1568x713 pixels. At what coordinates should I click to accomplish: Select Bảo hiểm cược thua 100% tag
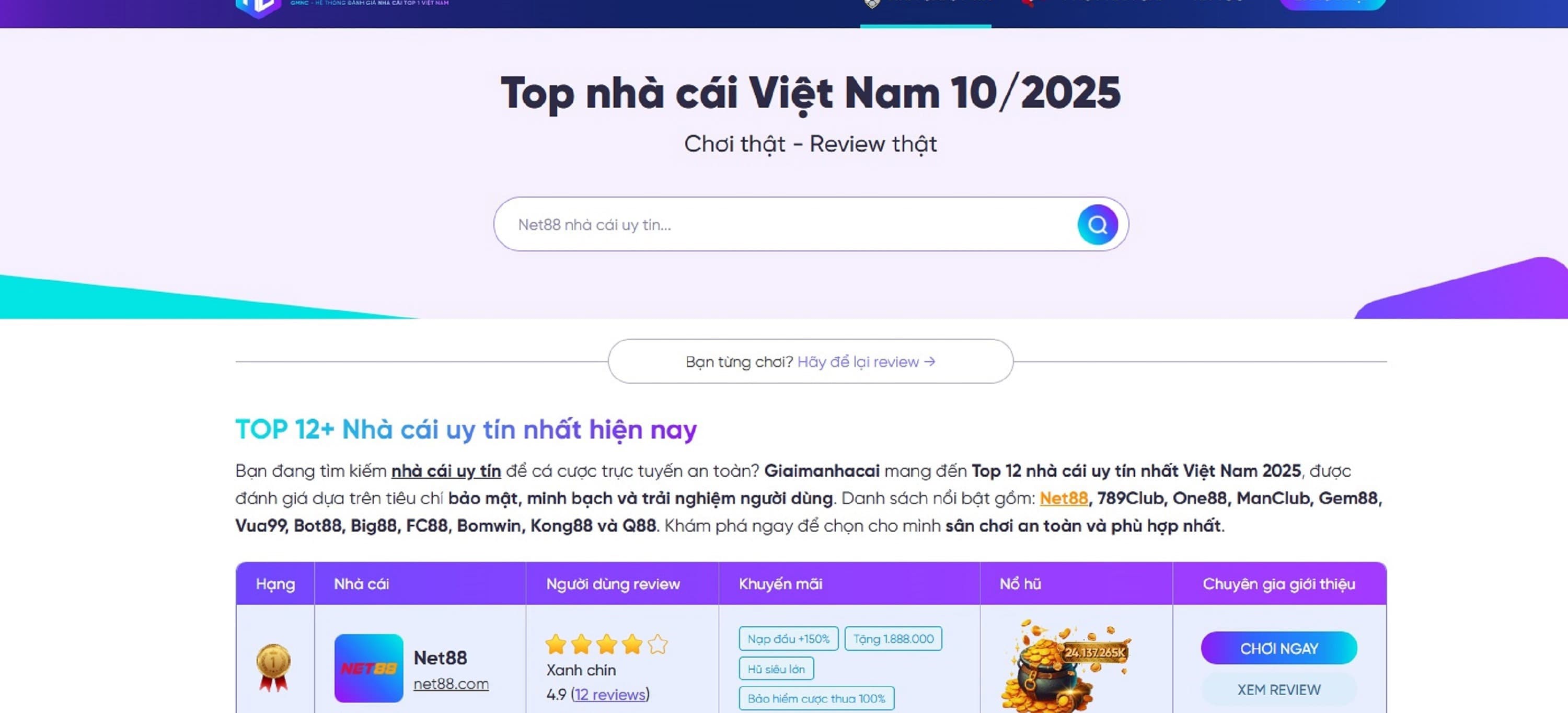816,698
